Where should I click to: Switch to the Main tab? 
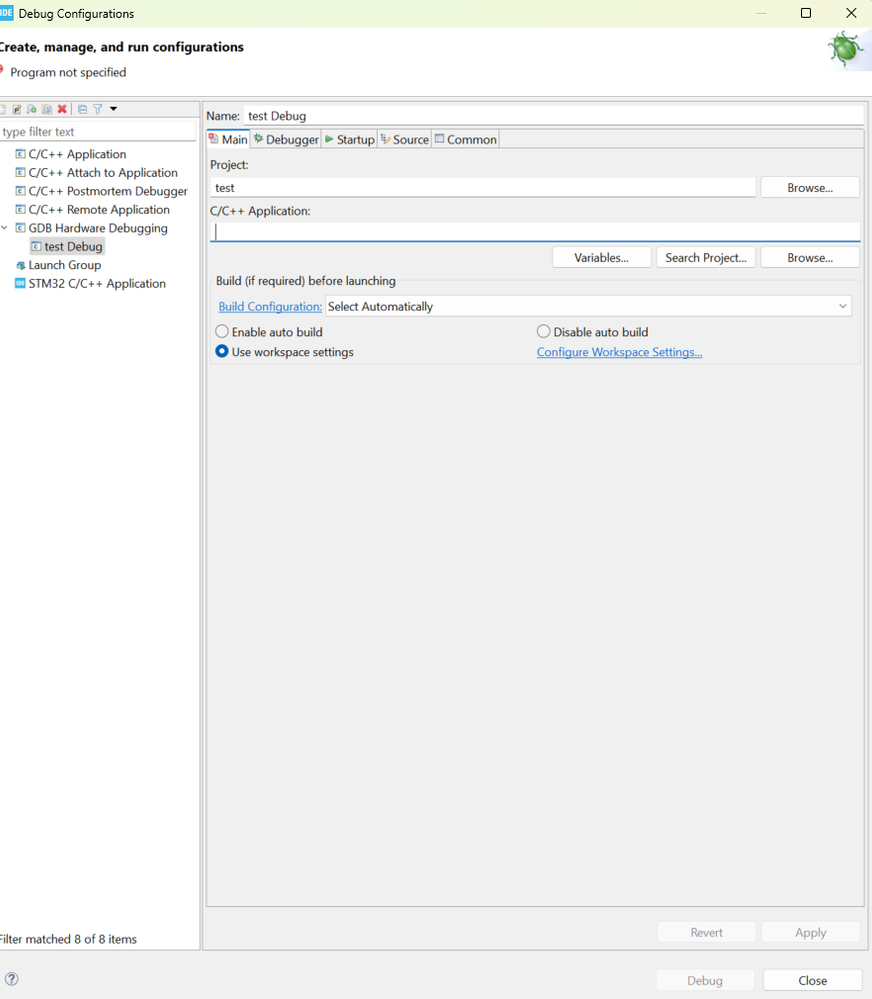point(228,140)
